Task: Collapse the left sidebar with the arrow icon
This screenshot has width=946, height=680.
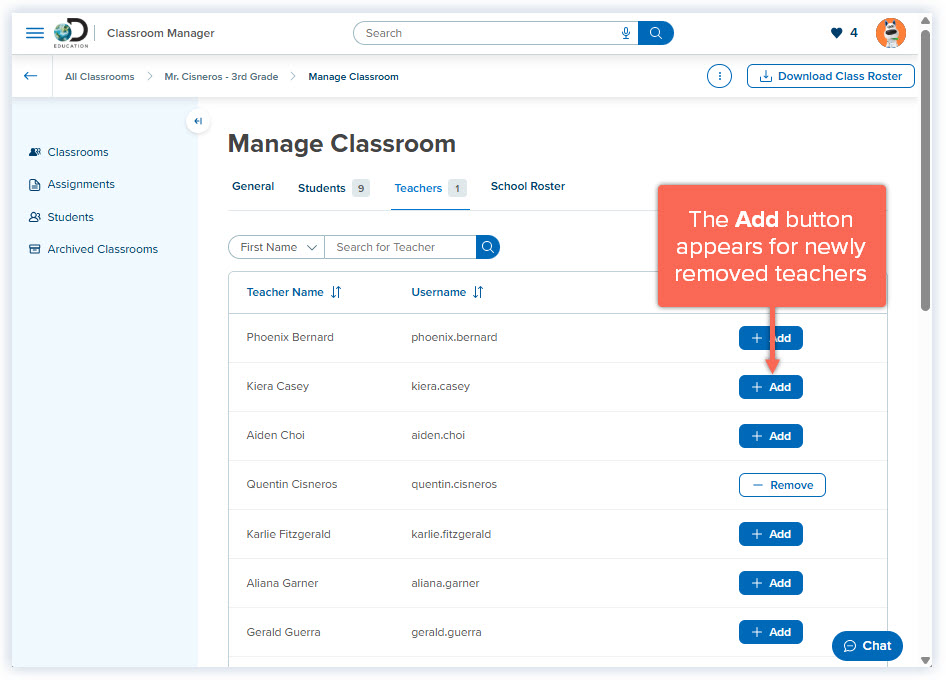Action: coord(197,121)
